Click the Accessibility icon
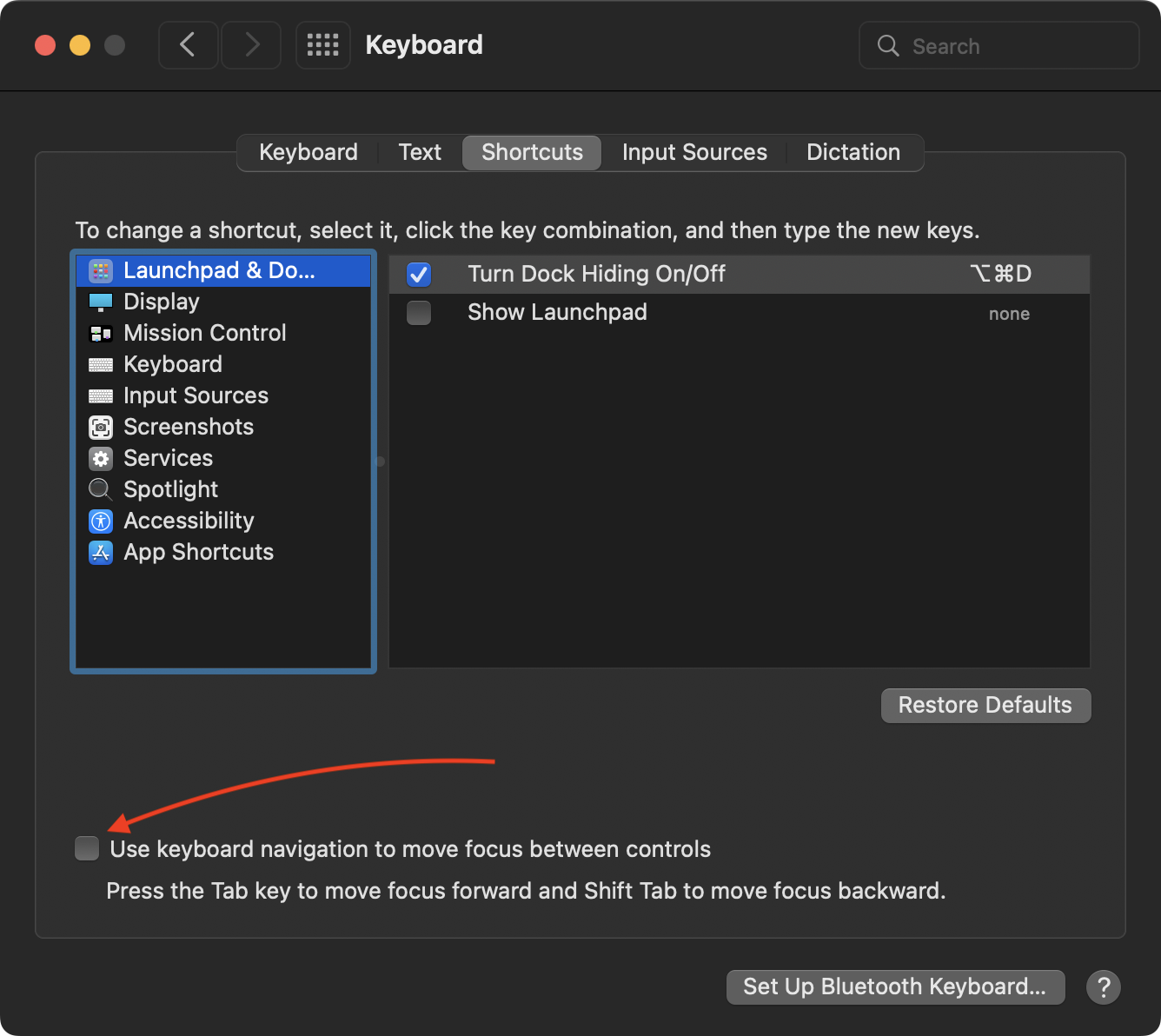This screenshot has width=1161, height=1036. point(101,521)
